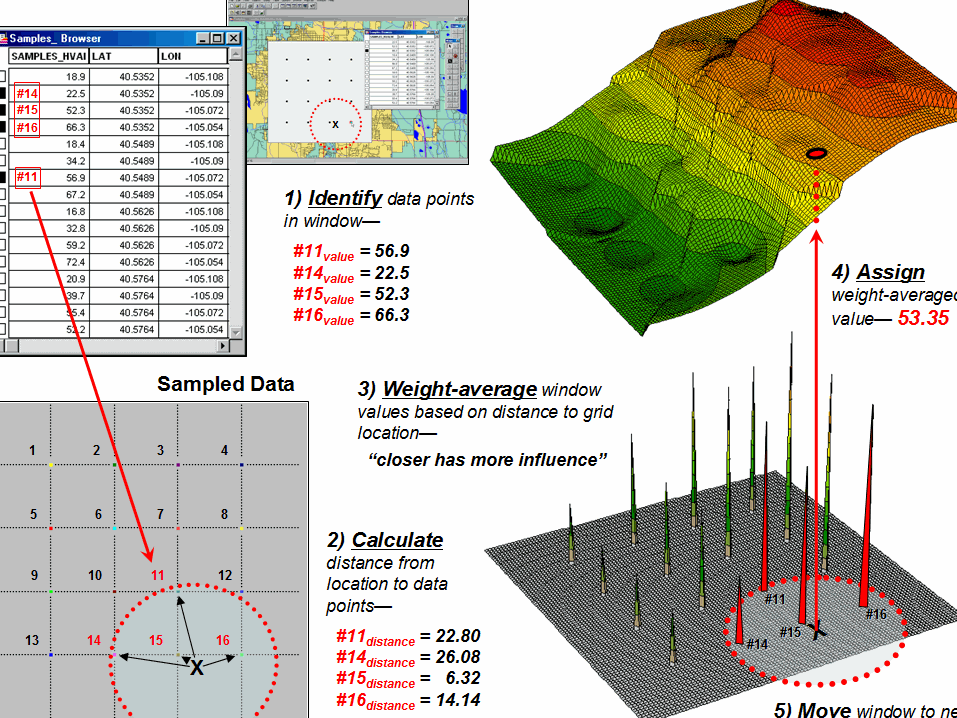The width and height of the screenshot is (957, 718).
Task: Click the horizontal scrollbar thumb in table
Action: pyautogui.click(x=10, y=346)
